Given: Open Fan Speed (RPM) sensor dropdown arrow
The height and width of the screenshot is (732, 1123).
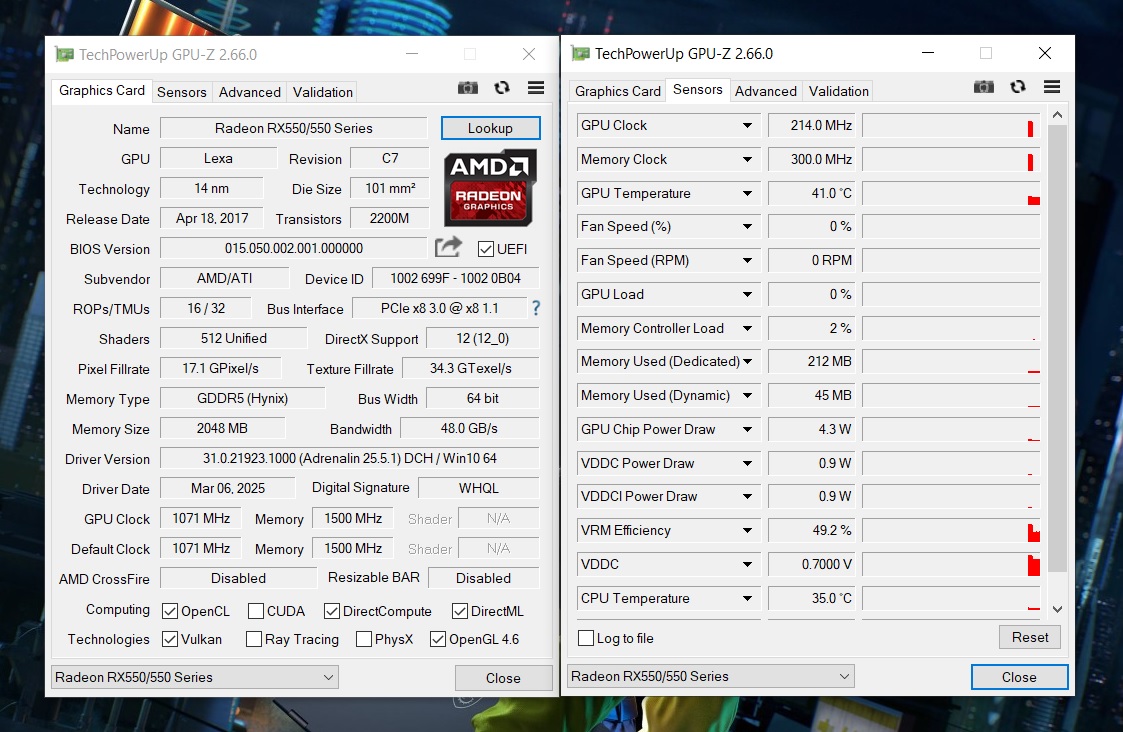Looking at the screenshot, I should (747, 260).
